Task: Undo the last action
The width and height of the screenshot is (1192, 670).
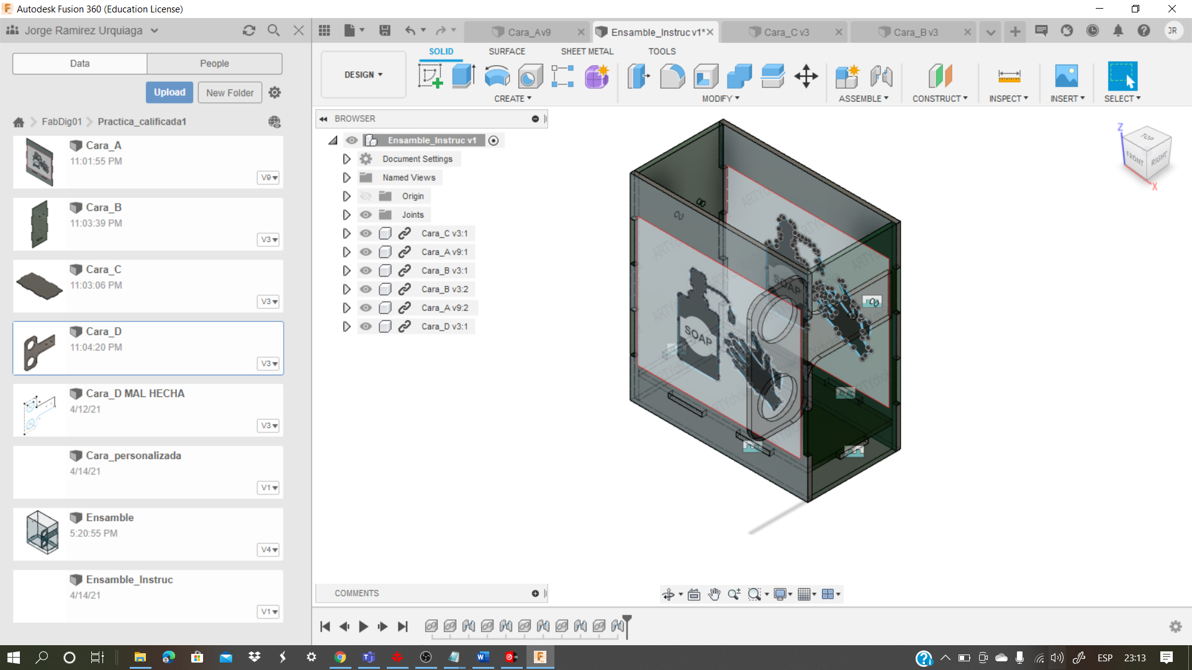Action: [x=411, y=30]
